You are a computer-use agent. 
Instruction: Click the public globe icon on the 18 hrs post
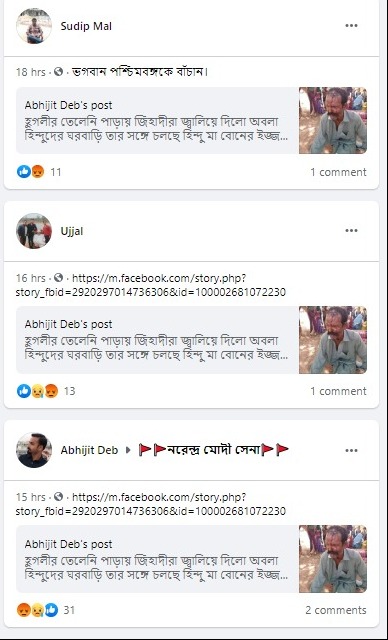pyautogui.click(x=59, y=72)
